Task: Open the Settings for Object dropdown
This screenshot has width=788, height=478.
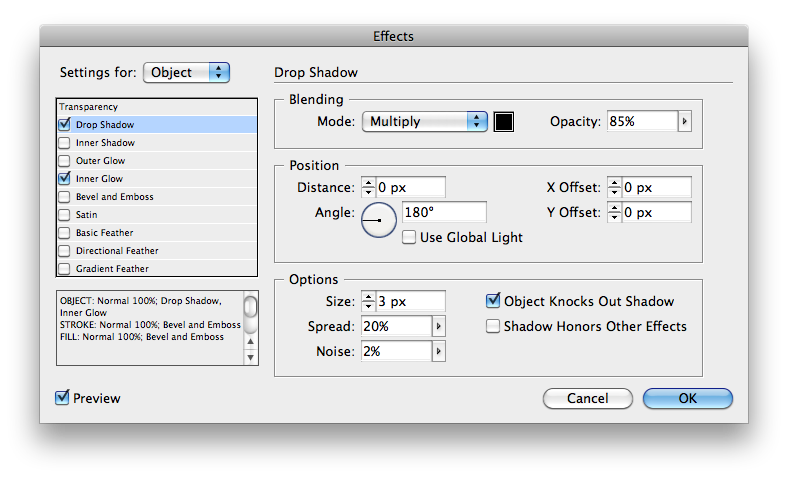Action: (x=186, y=72)
